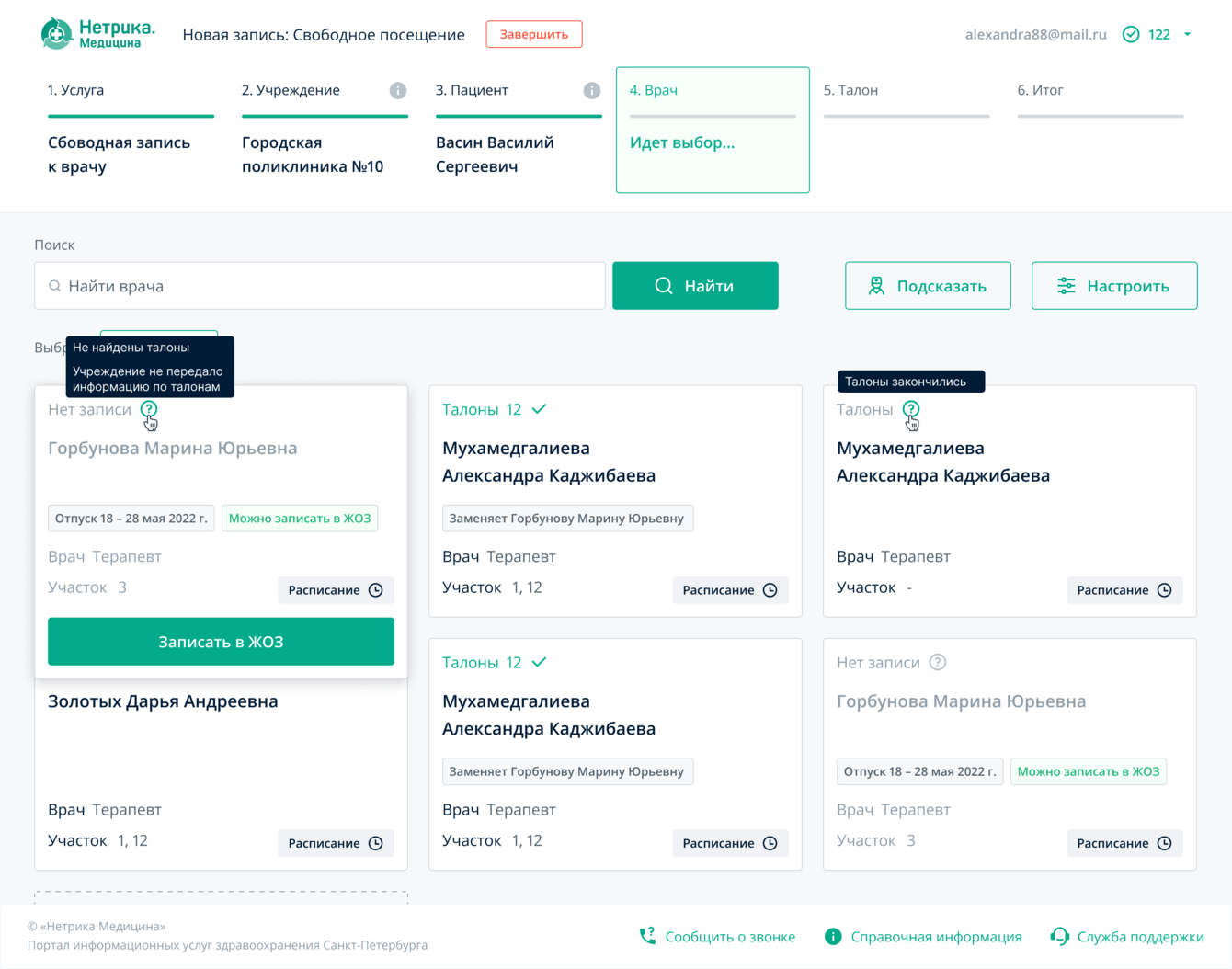1232x969 pixels.
Task: Click the Найти search button
Action: [x=695, y=286]
